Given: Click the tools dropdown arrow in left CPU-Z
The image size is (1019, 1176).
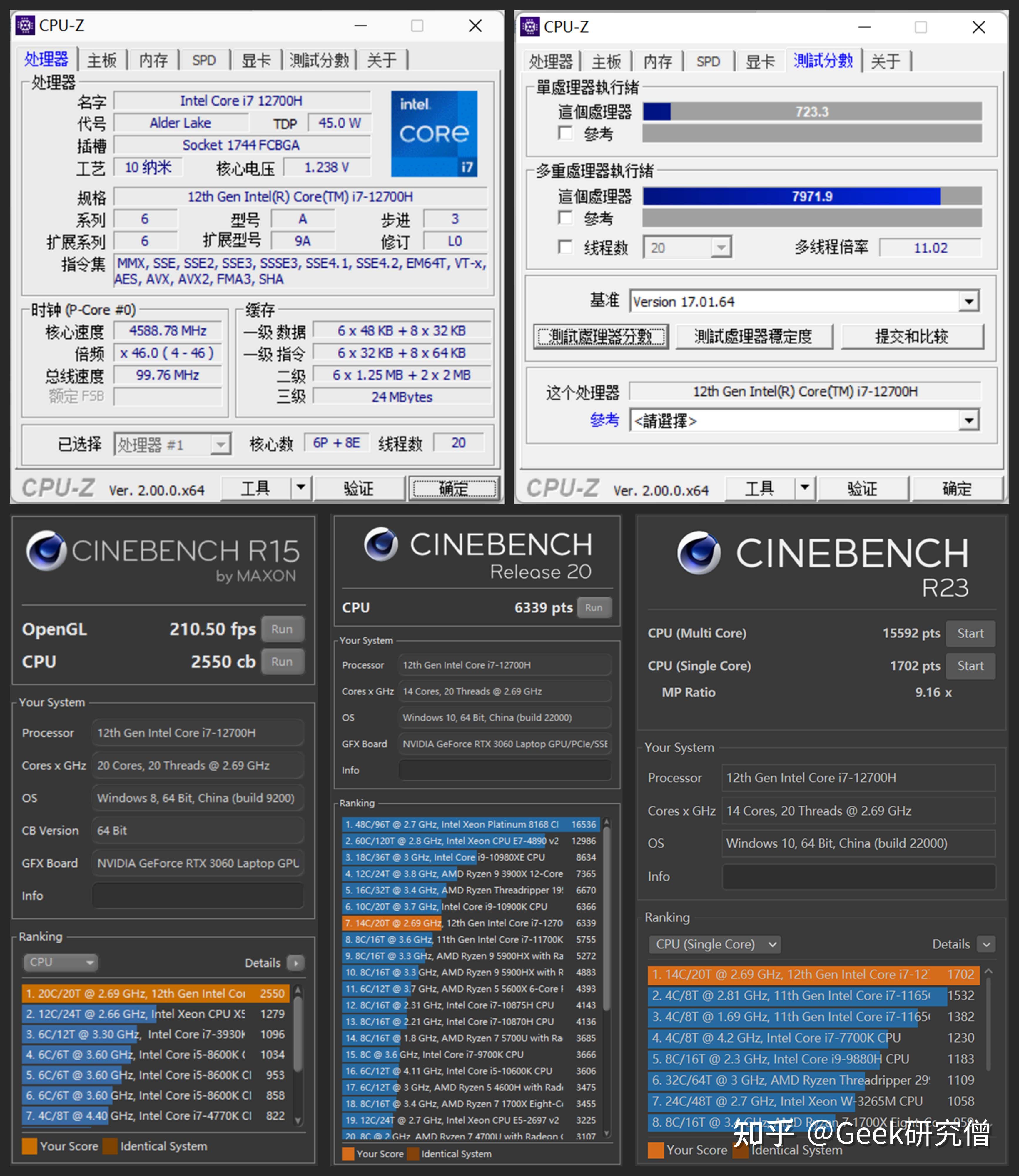Looking at the screenshot, I should 301,487.
